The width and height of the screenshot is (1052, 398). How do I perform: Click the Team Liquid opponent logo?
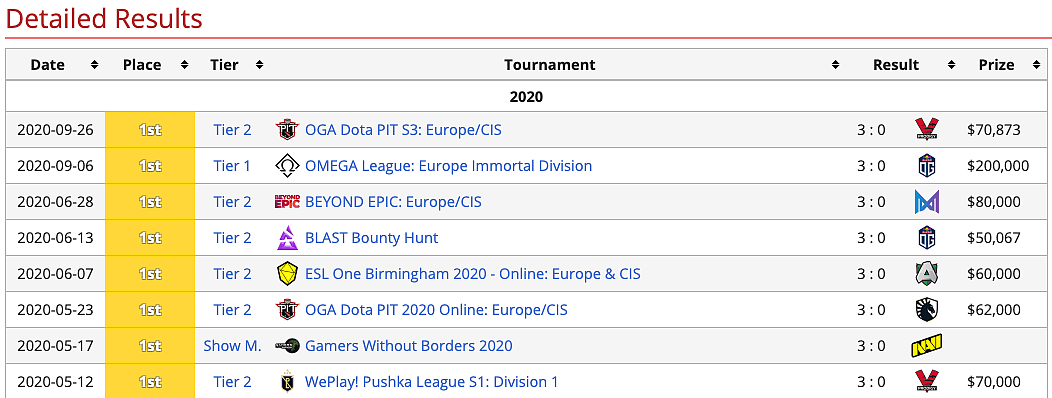pos(927,309)
